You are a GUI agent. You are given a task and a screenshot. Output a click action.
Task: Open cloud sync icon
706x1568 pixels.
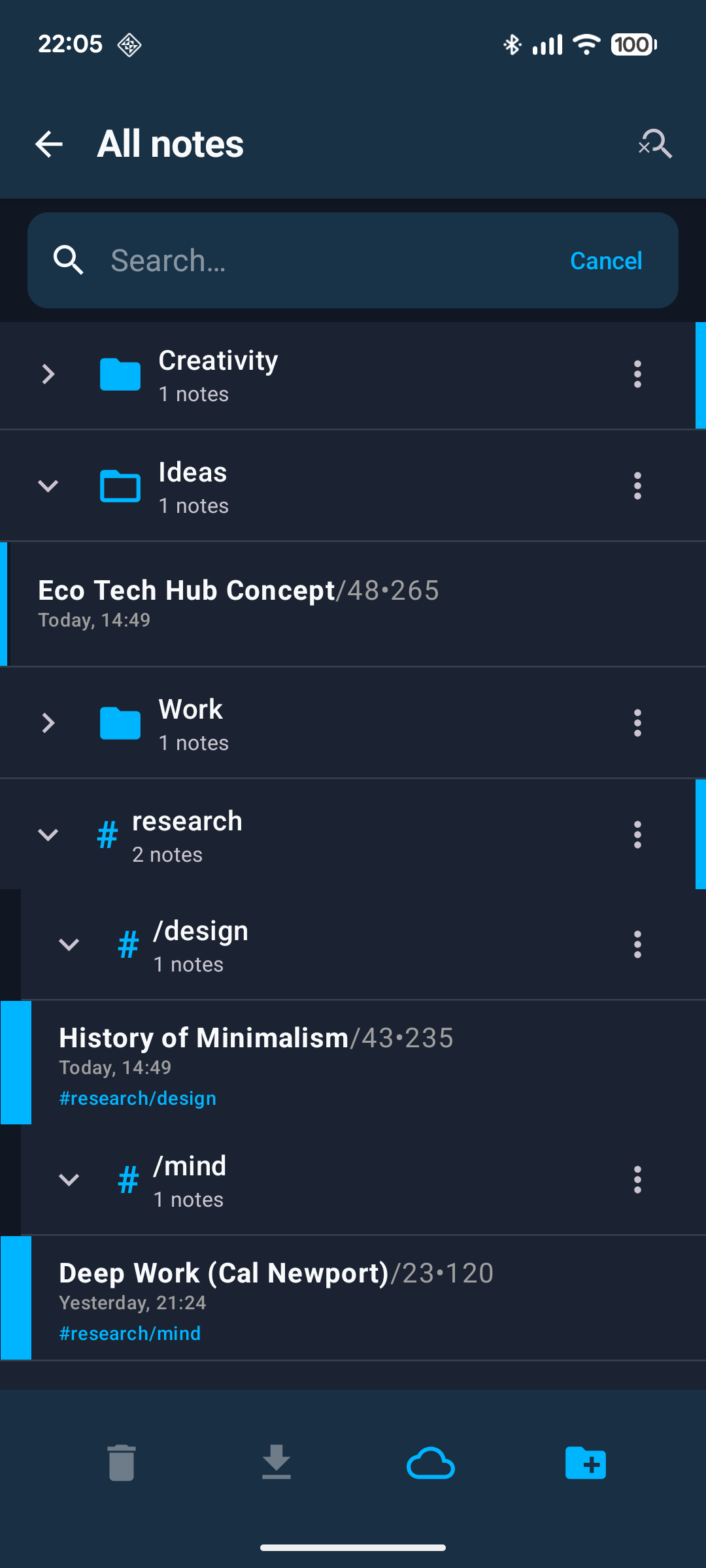[430, 1463]
